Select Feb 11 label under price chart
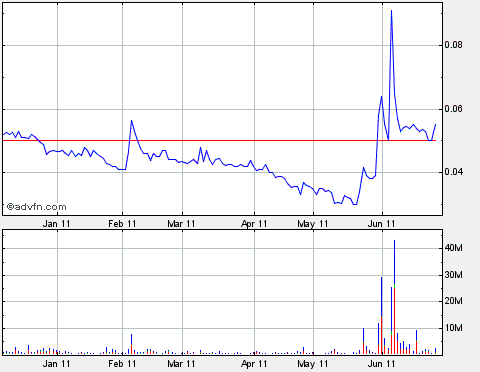 (x=122, y=224)
